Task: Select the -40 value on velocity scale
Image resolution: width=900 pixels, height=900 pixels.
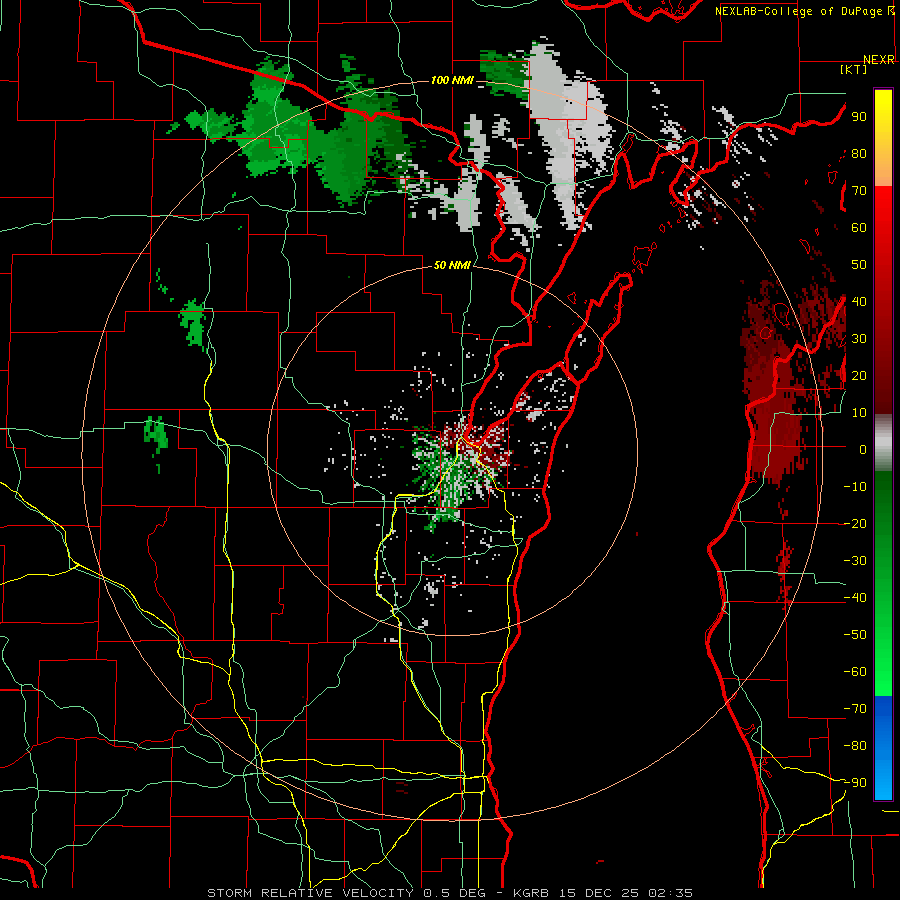Action: coord(855,598)
